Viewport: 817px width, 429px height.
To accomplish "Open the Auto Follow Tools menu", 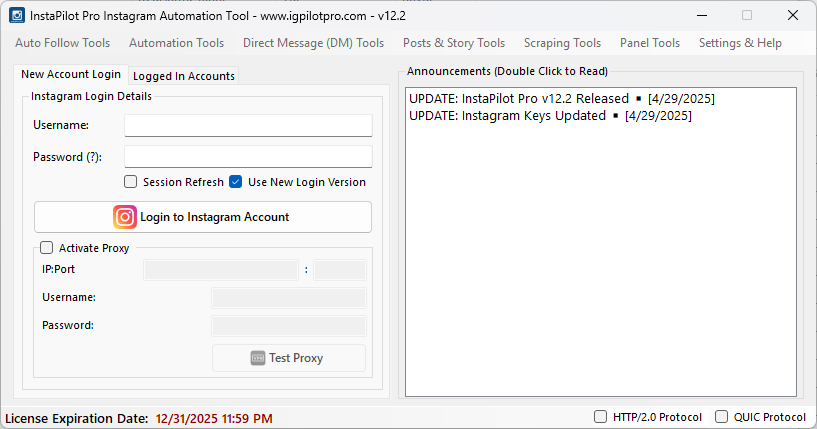I will pyautogui.click(x=63, y=43).
